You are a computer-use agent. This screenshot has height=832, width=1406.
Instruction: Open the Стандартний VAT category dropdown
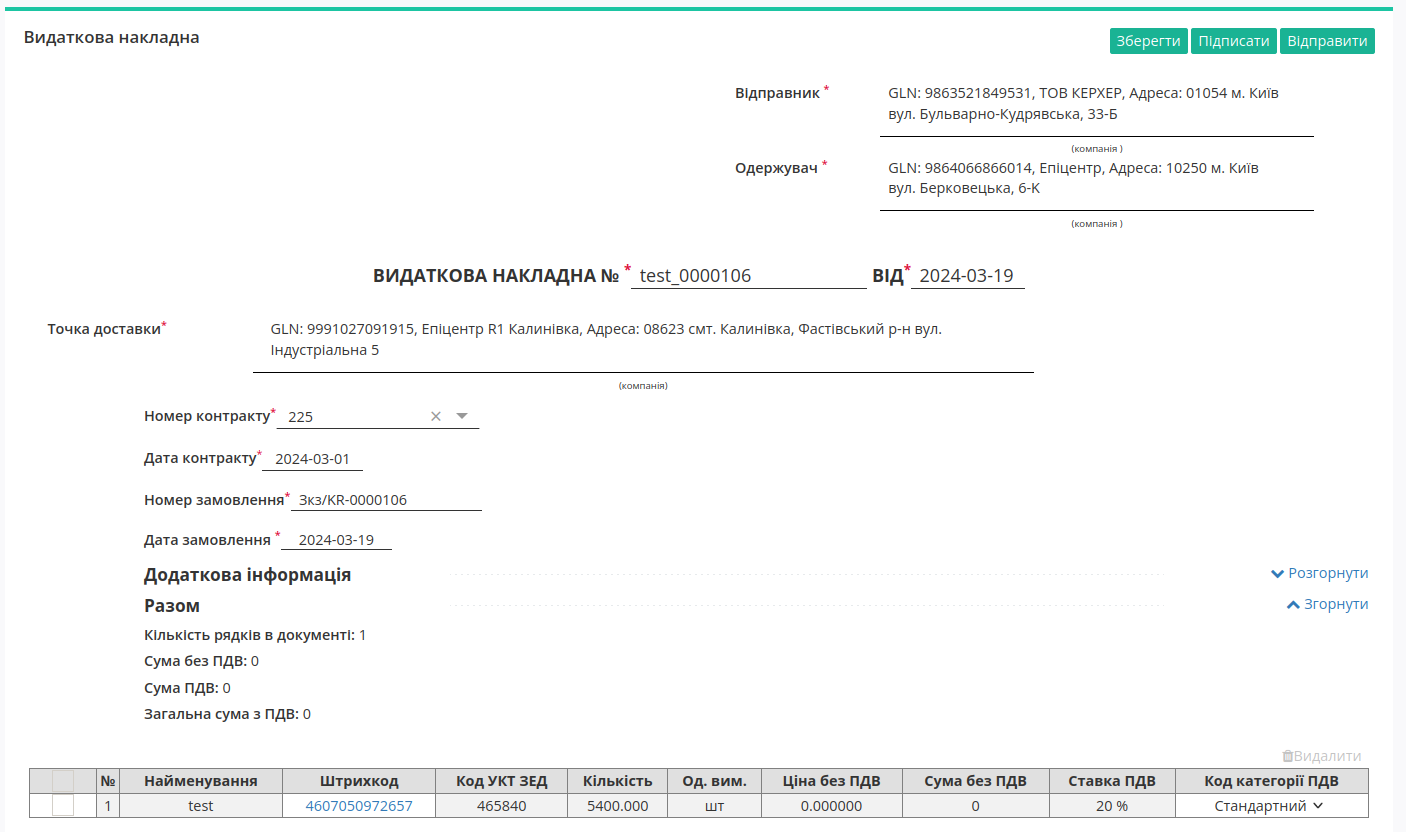coord(1271,806)
